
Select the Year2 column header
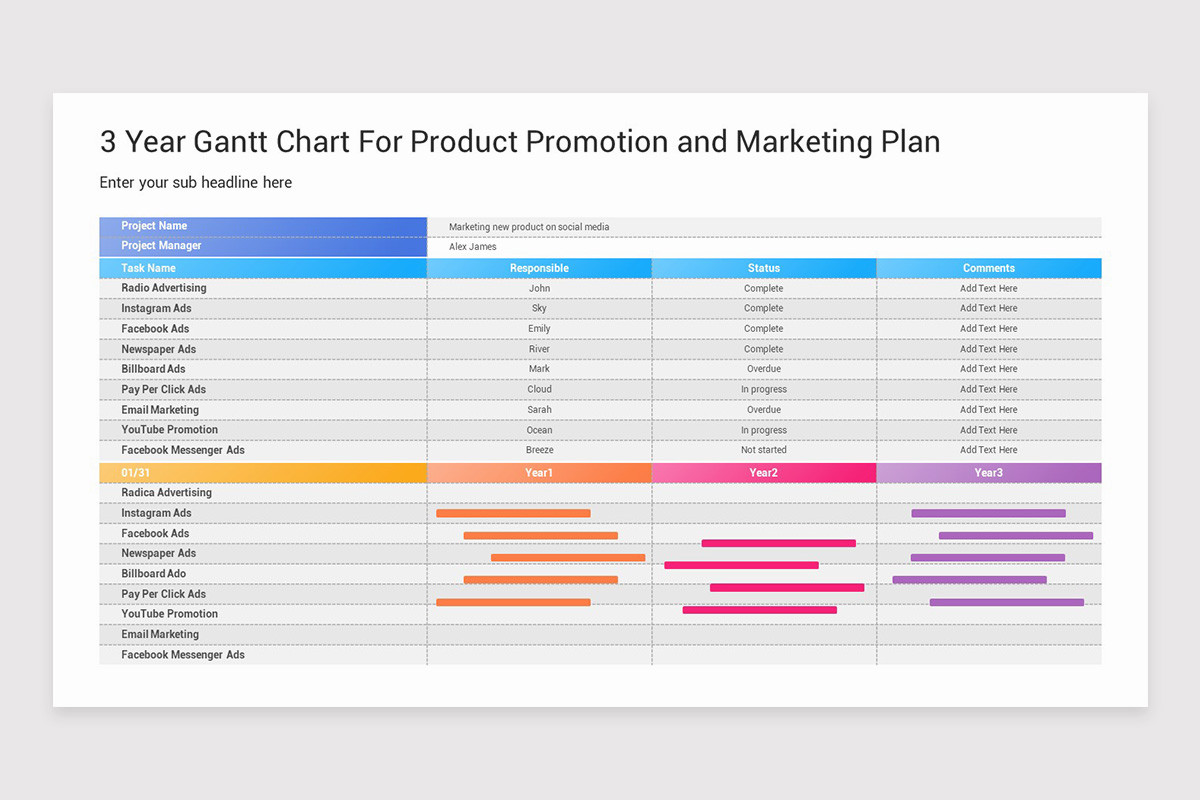click(763, 472)
